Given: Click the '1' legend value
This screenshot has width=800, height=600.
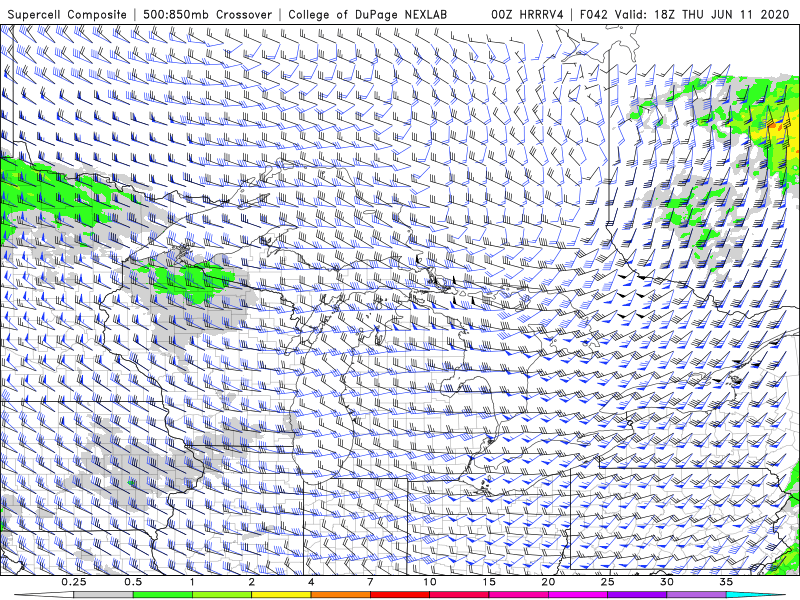Looking at the screenshot, I should [192, 582].
